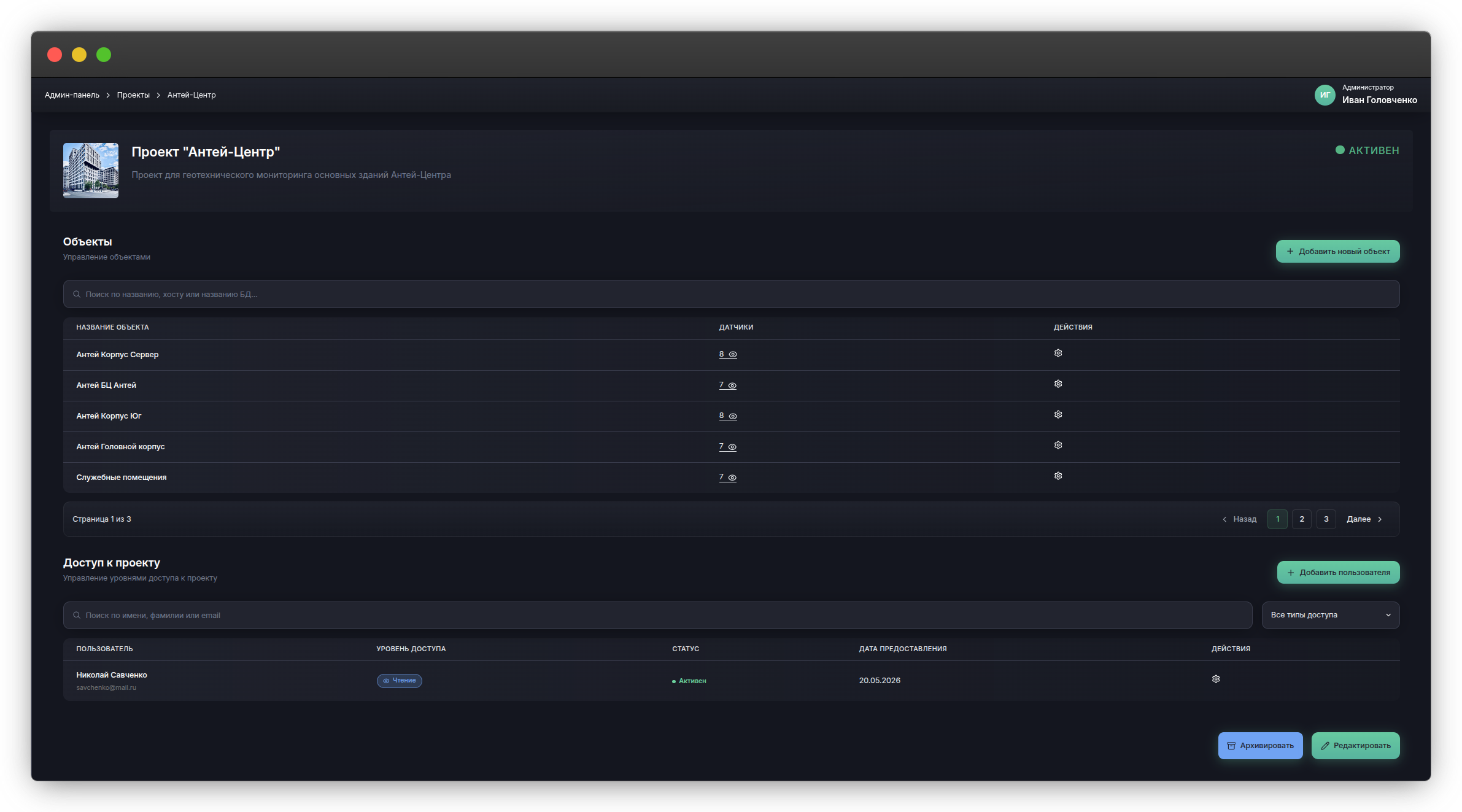Screen dimensions: 1462x812
Task: Open settings gear for Служебные помещения
Action: click(1058, 476)
